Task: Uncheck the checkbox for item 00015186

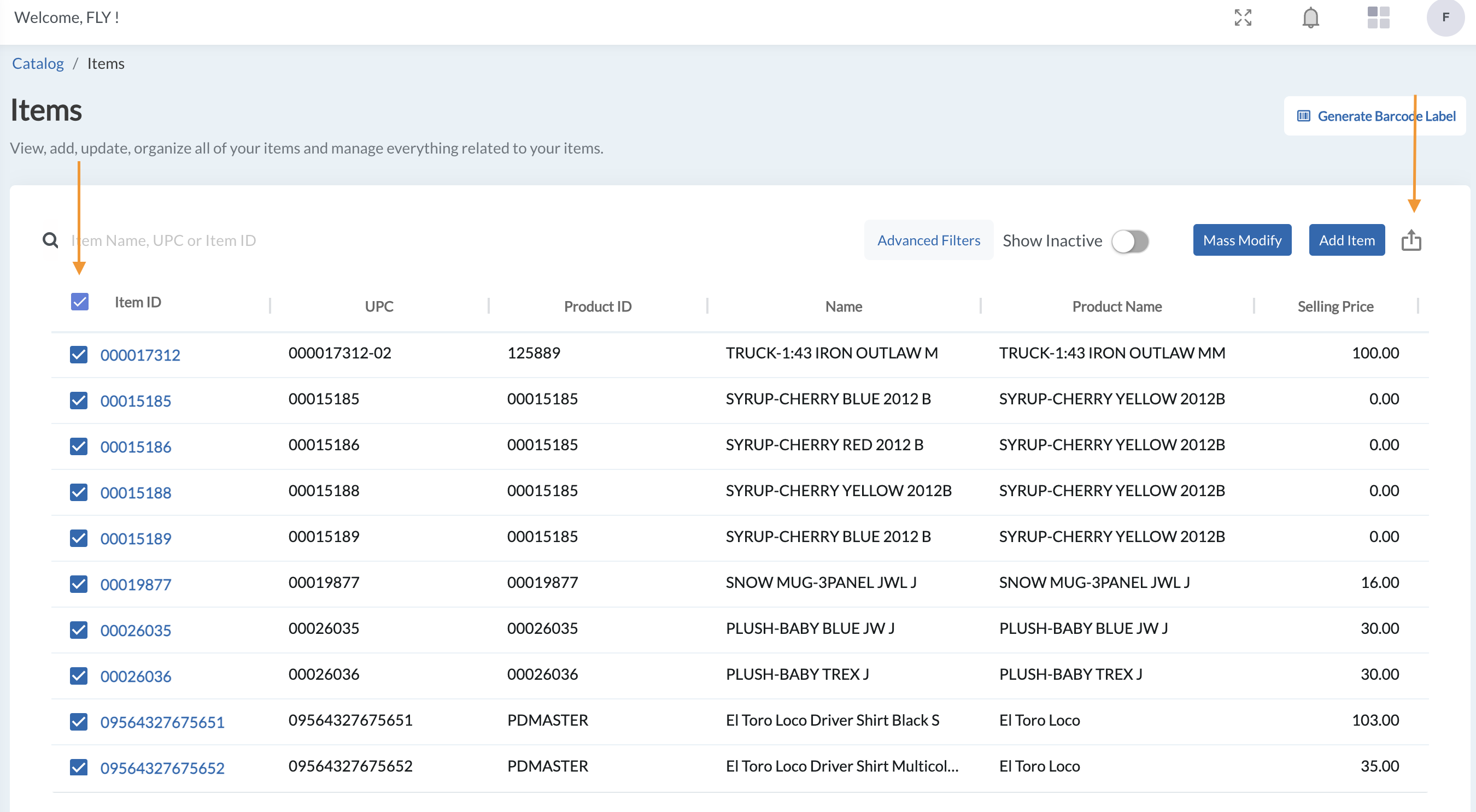Action: tap(79, 446)
